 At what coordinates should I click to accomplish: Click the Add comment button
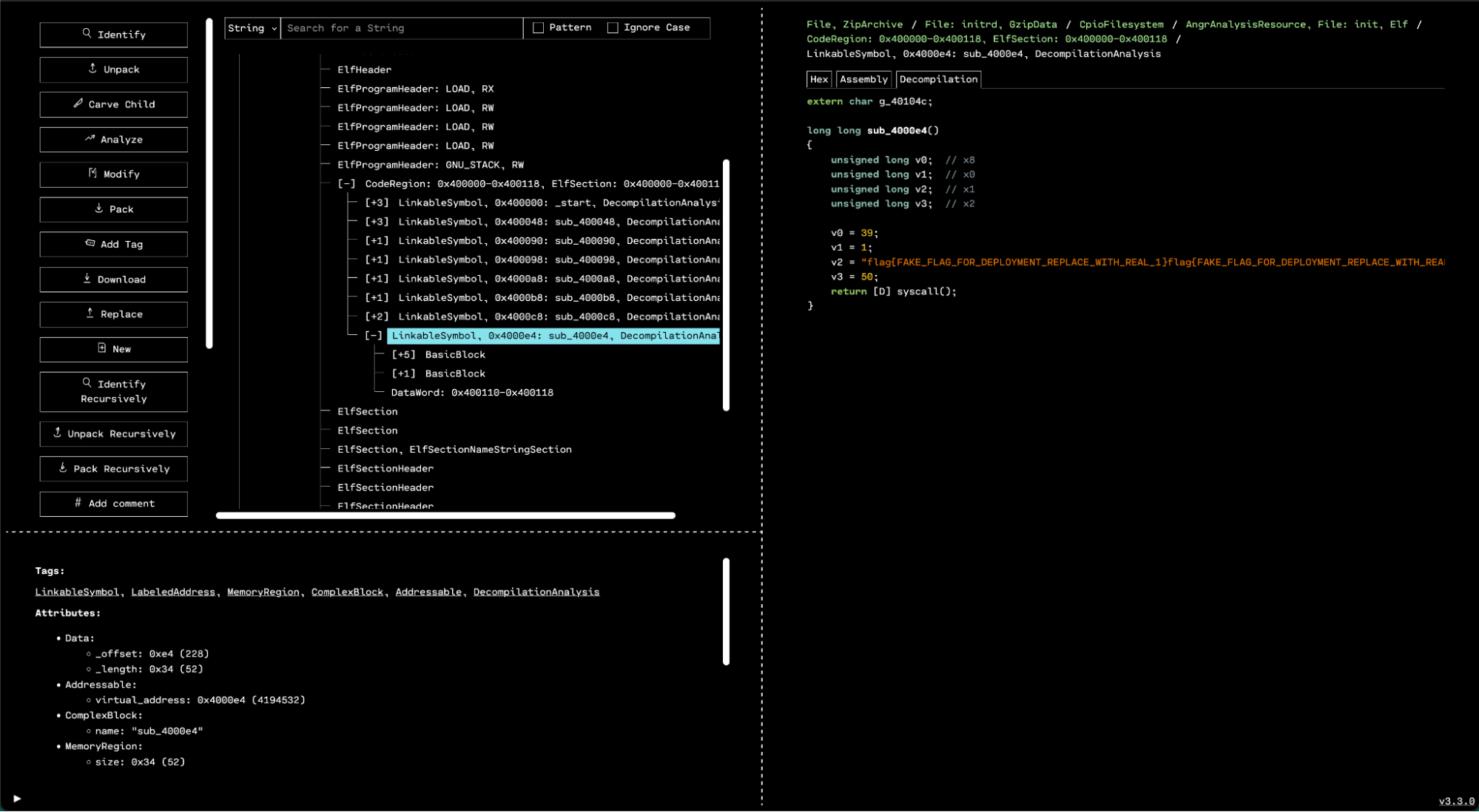pos(113,504)
